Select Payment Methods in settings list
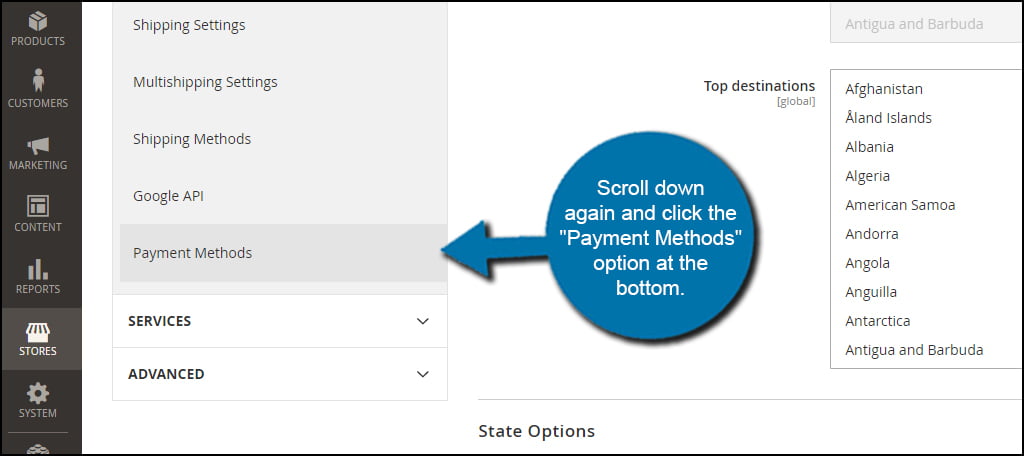 click(x=283, y=253)
